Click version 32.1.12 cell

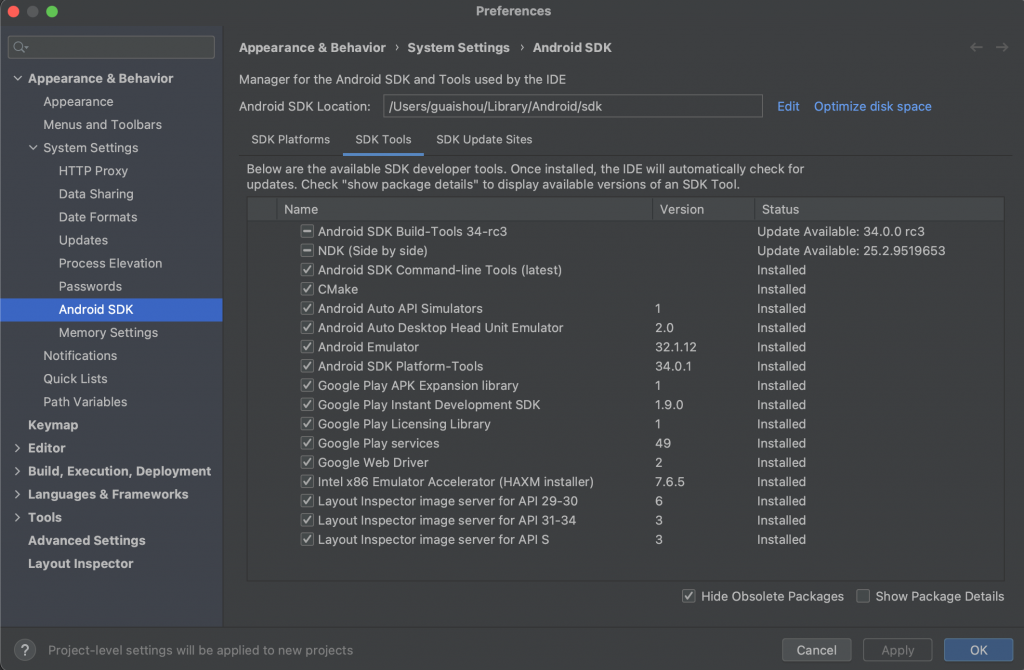[676, 347]
